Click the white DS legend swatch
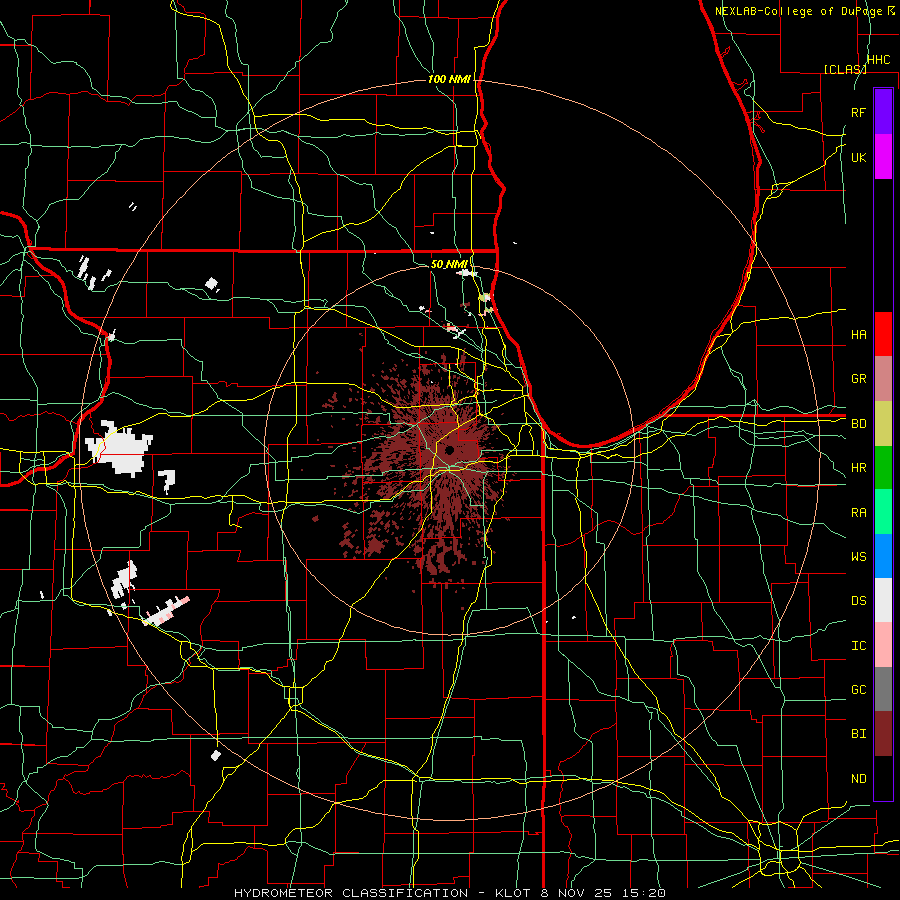The width and height of the screenshot is (900, 900). [x=883, y=600]
